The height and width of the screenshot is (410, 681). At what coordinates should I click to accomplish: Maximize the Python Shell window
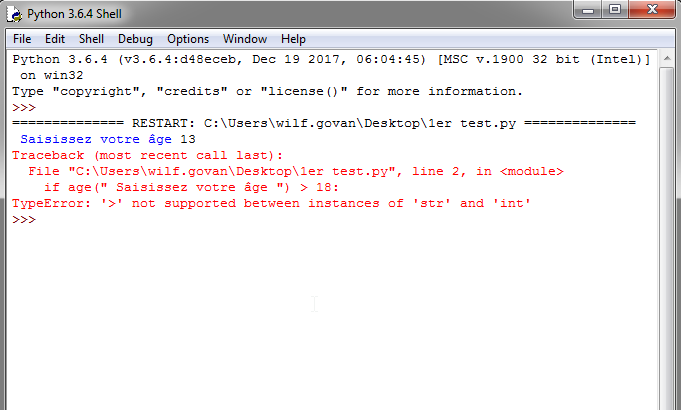(612, 11)
